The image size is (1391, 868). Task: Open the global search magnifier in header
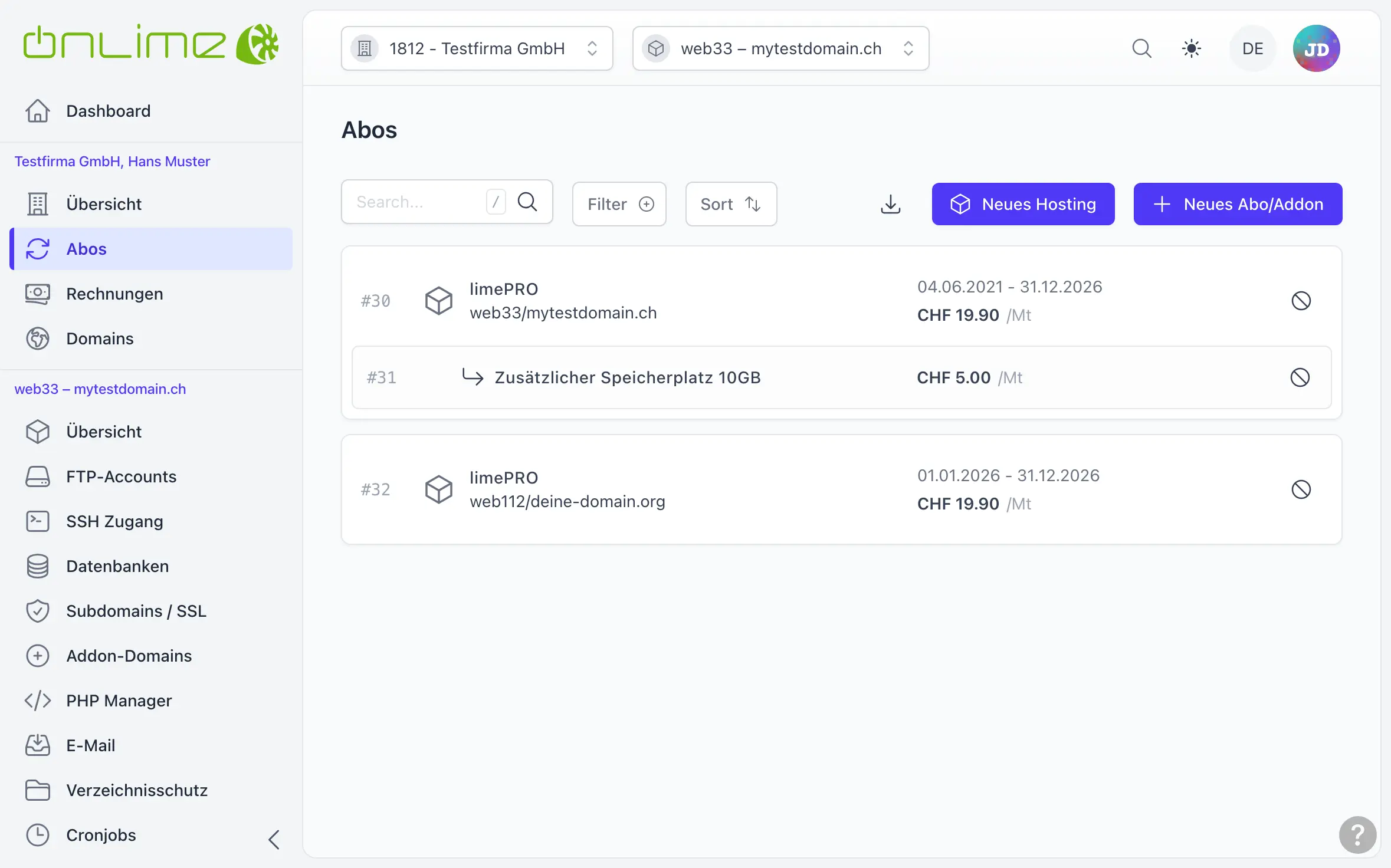tap(1141, 48)
